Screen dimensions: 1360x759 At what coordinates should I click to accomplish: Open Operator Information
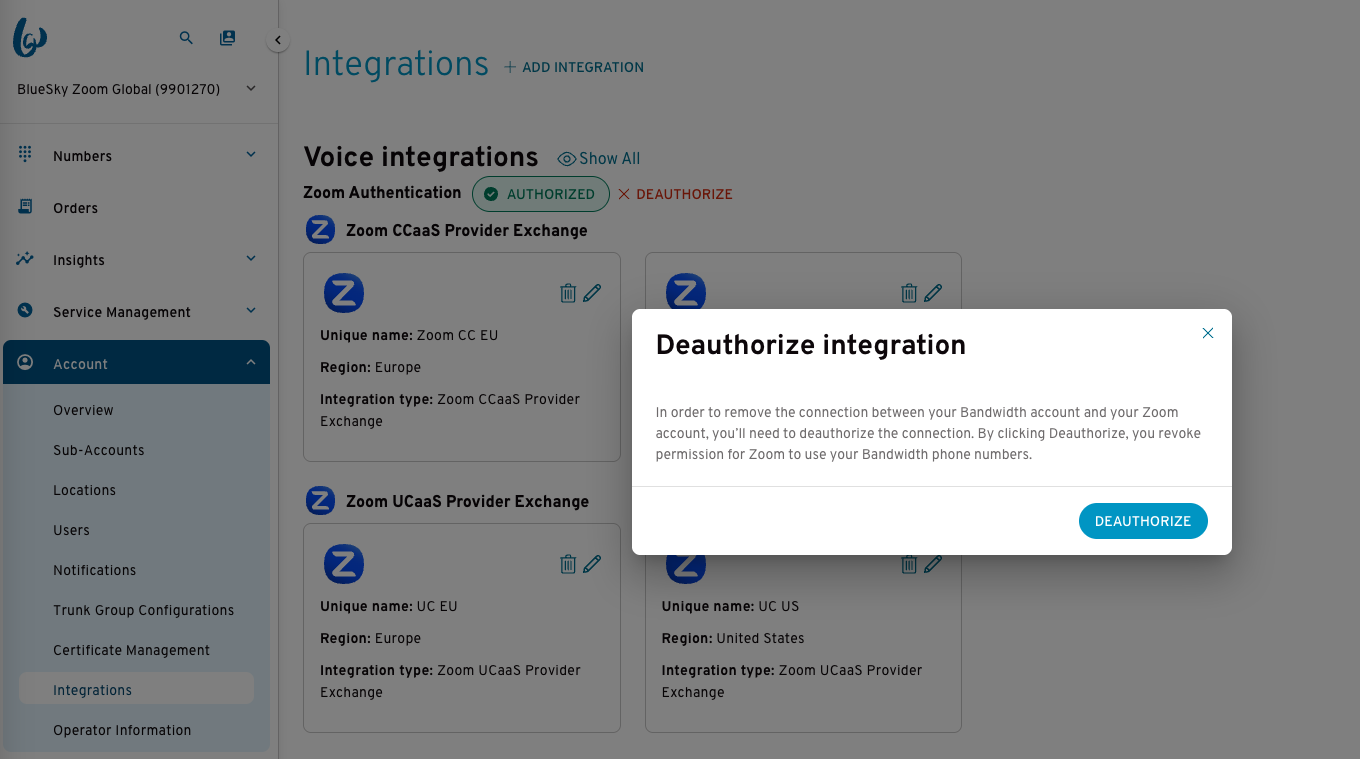pyautogui.click(x=122, y=730)
